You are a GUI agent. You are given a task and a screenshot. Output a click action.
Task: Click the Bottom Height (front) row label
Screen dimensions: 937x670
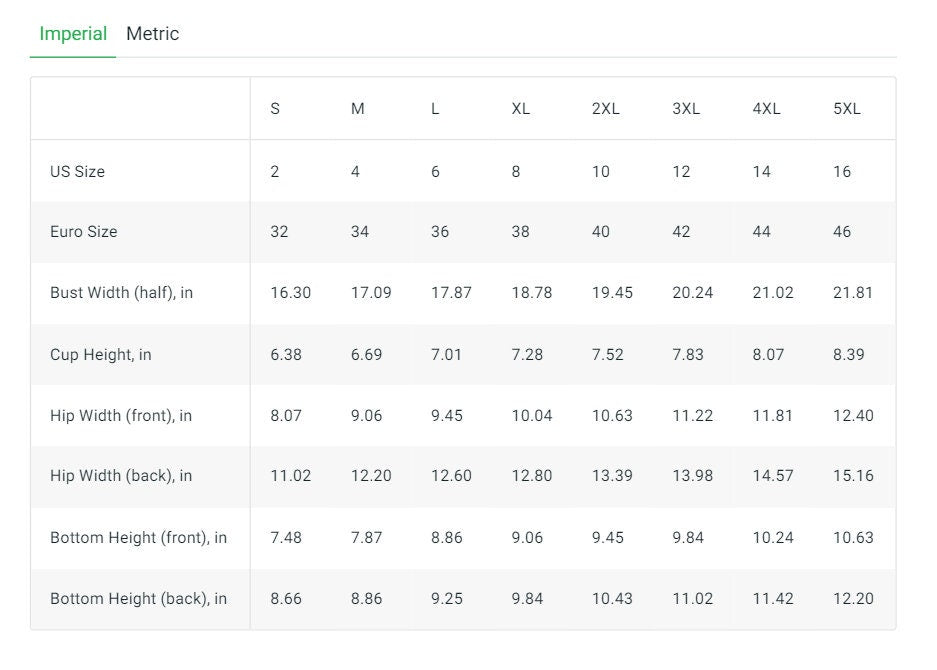138,538
